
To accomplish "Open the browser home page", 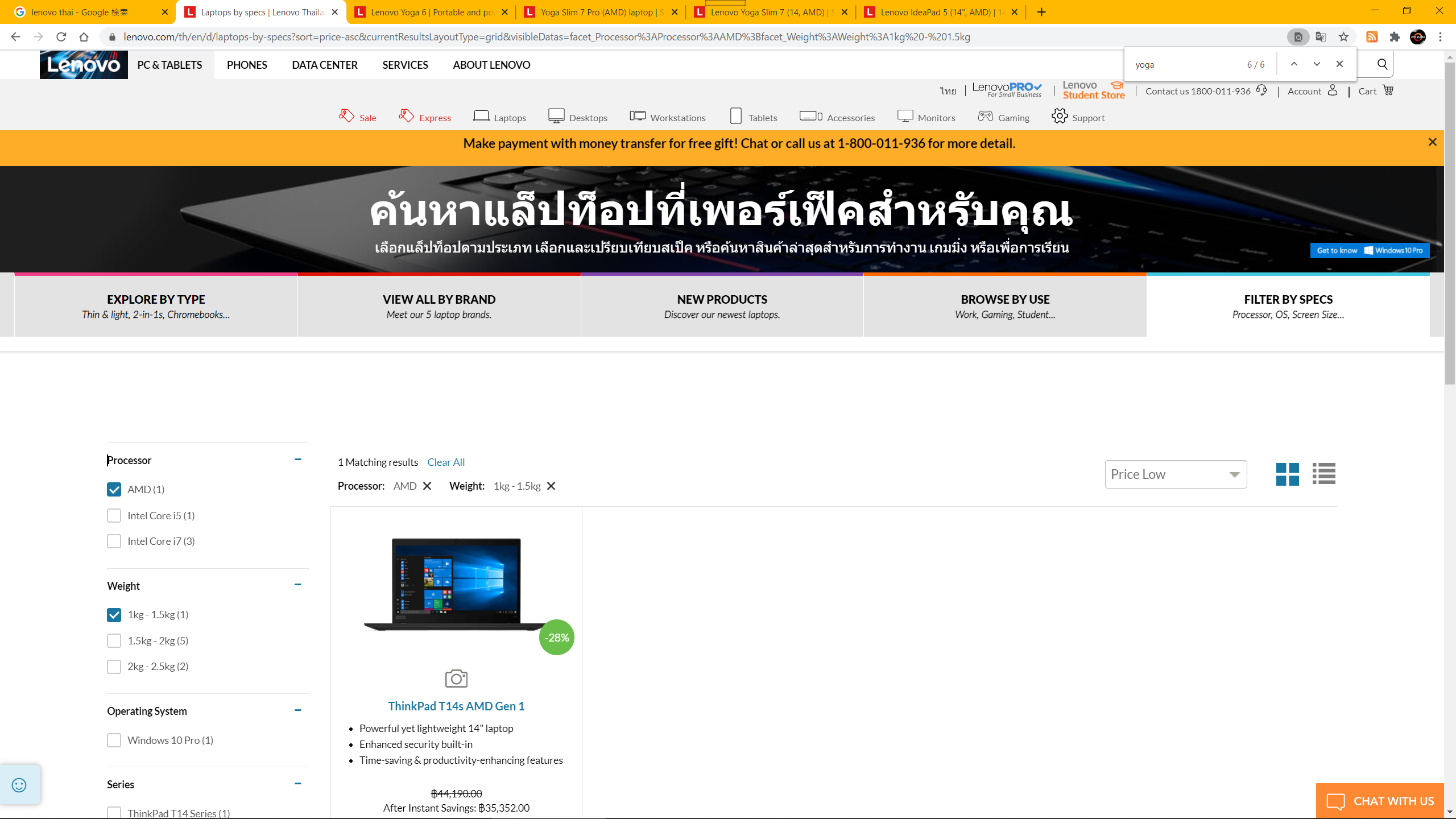I will (84, 37).
